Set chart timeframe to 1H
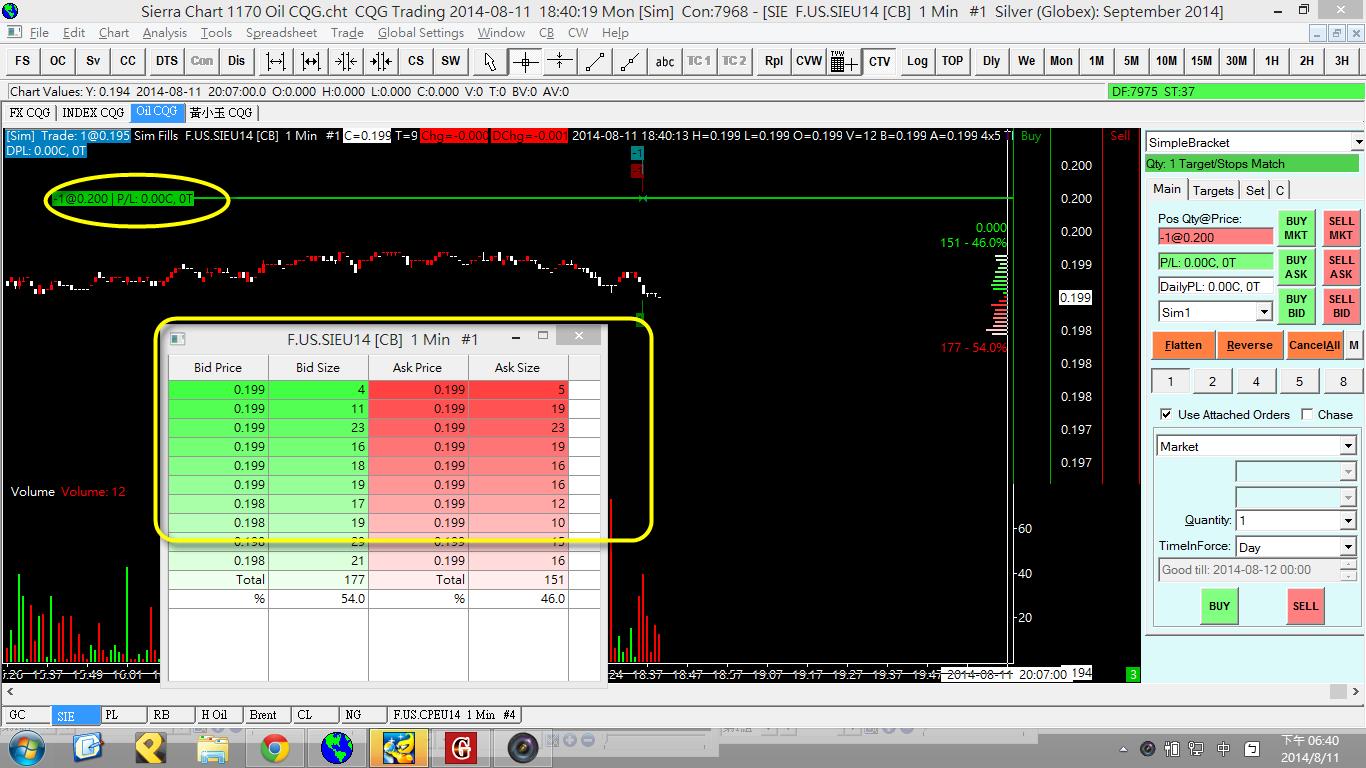 pyautogui.click(x=1271, y=61)
